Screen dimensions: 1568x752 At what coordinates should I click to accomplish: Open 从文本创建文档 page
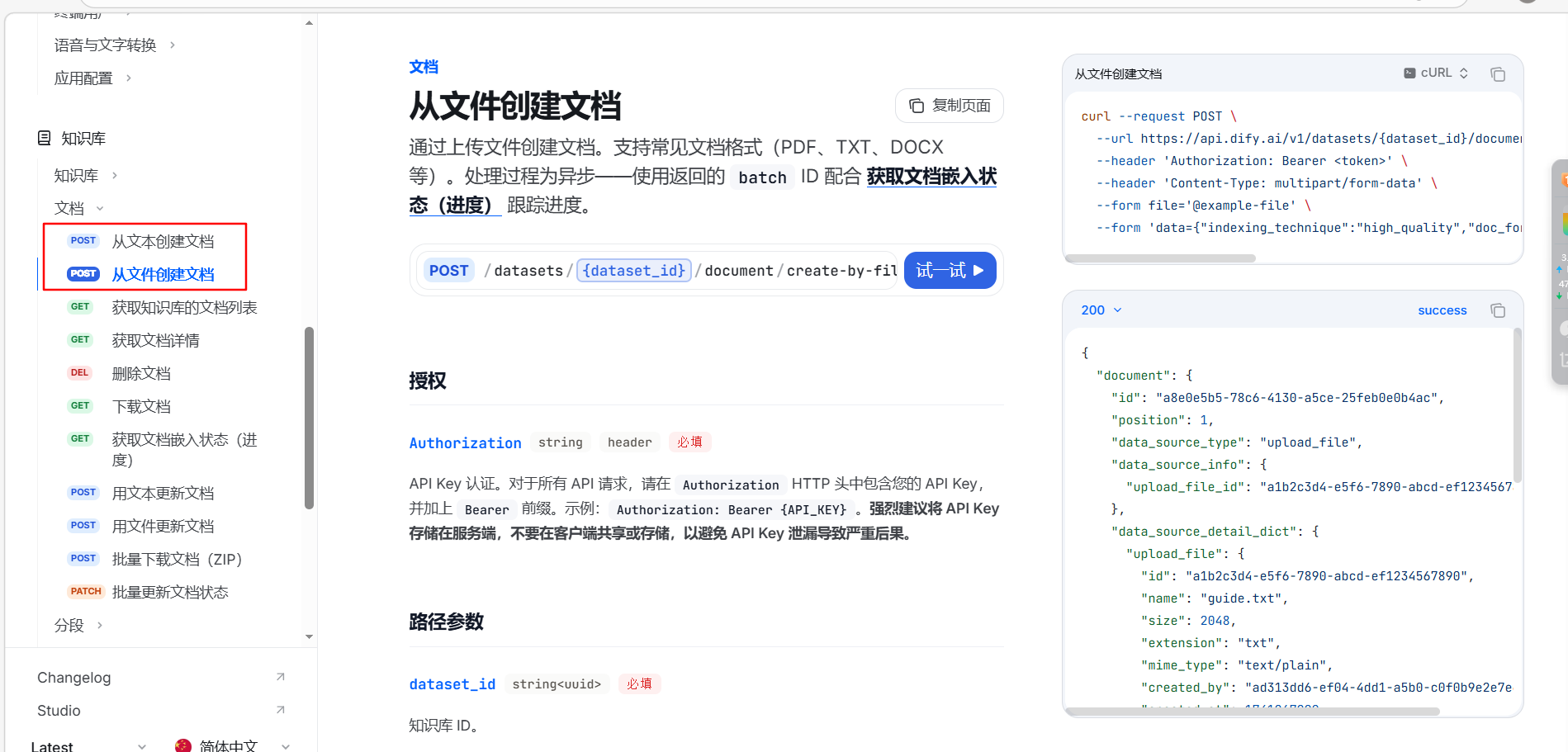point(163,241)
